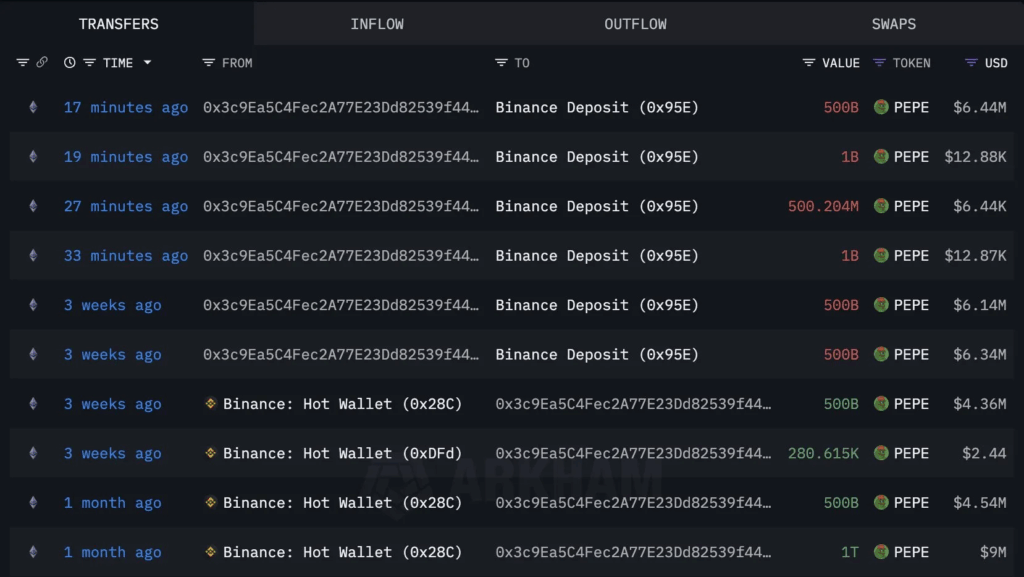Expand the TIME sort dropdown arrow
1024x577 pixels.
148,62
